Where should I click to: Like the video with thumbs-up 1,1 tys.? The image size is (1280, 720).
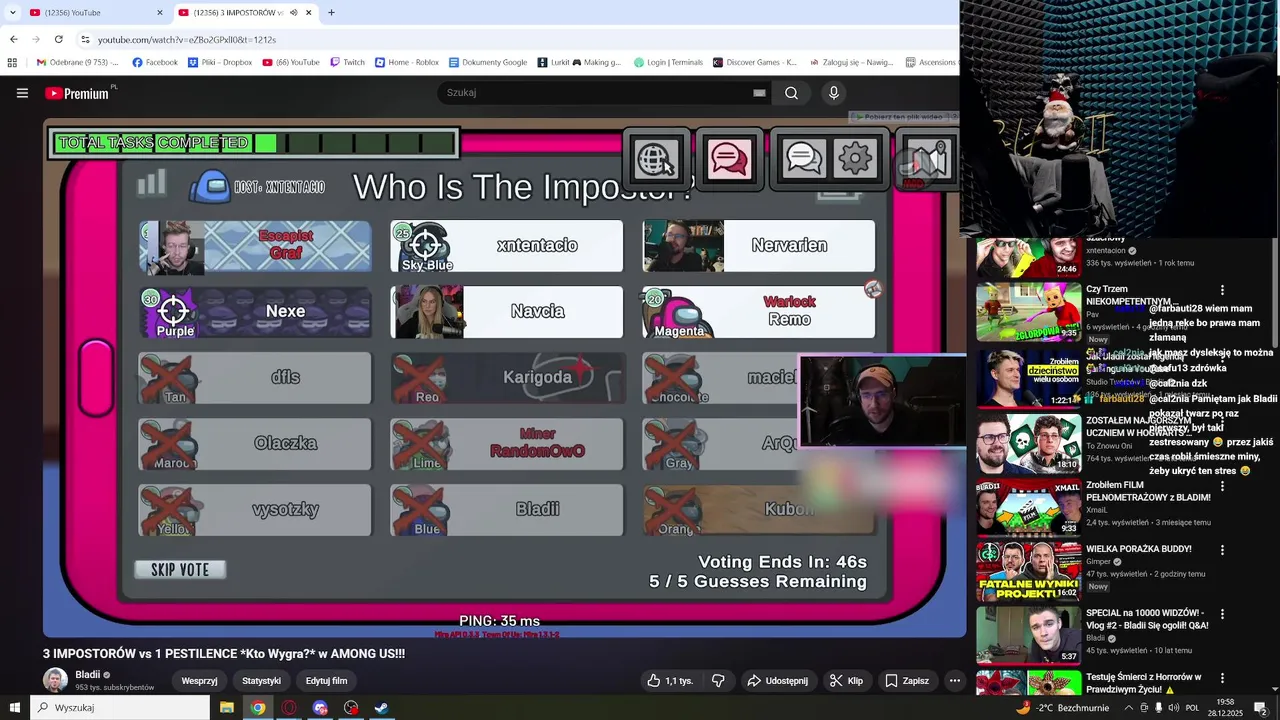[669, 681]
